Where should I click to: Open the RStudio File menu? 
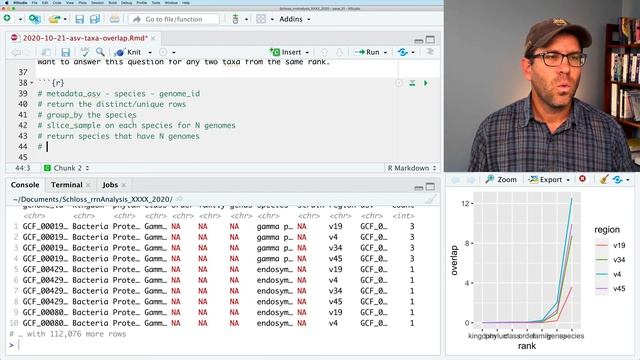coord(35,2)
